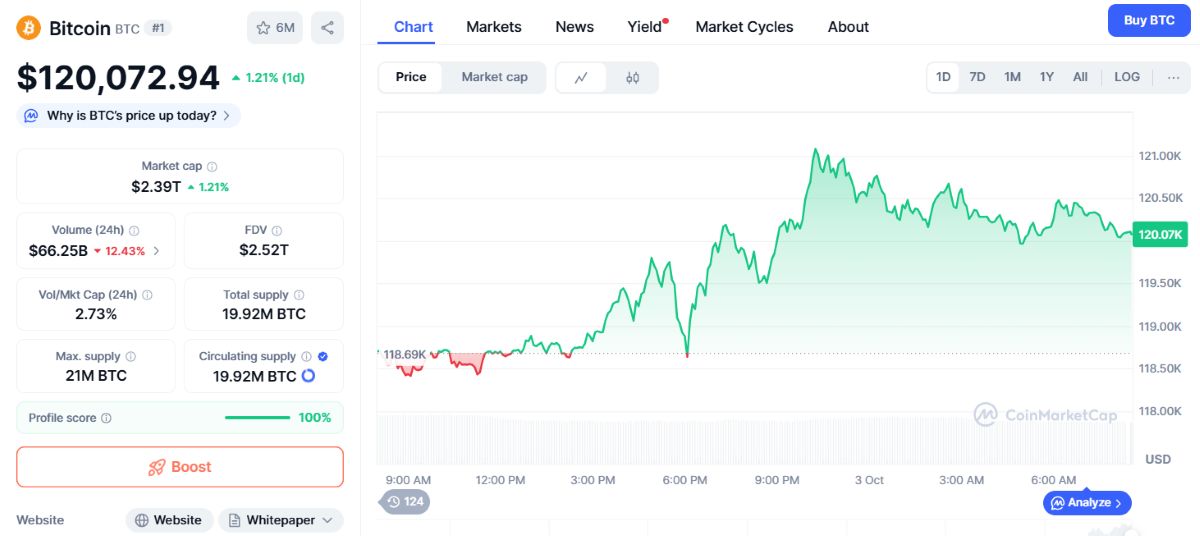This screenshot has width=1200, height=536.
Task: Toggle LOG scale on the chart
Action: click(x=1127, y=77)
